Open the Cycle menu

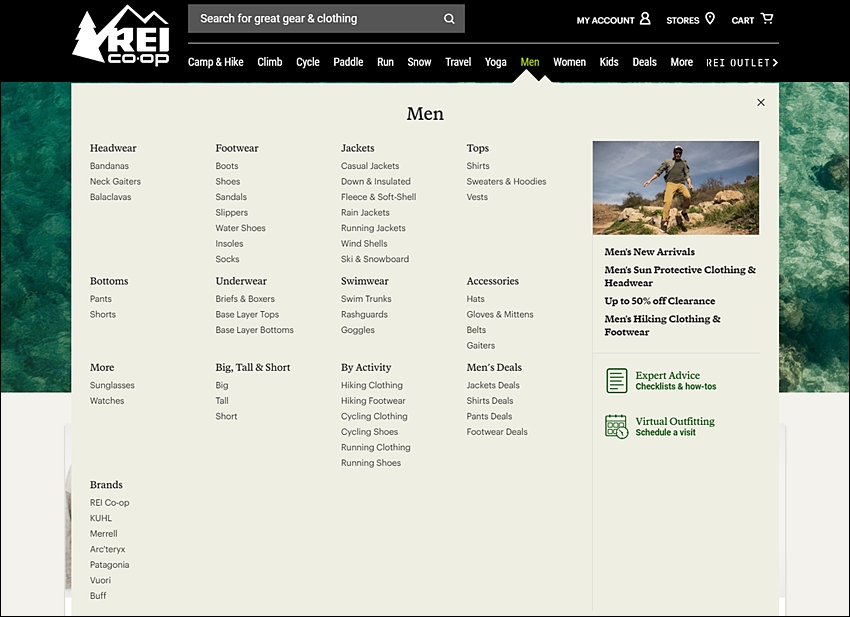click(307, 62)
